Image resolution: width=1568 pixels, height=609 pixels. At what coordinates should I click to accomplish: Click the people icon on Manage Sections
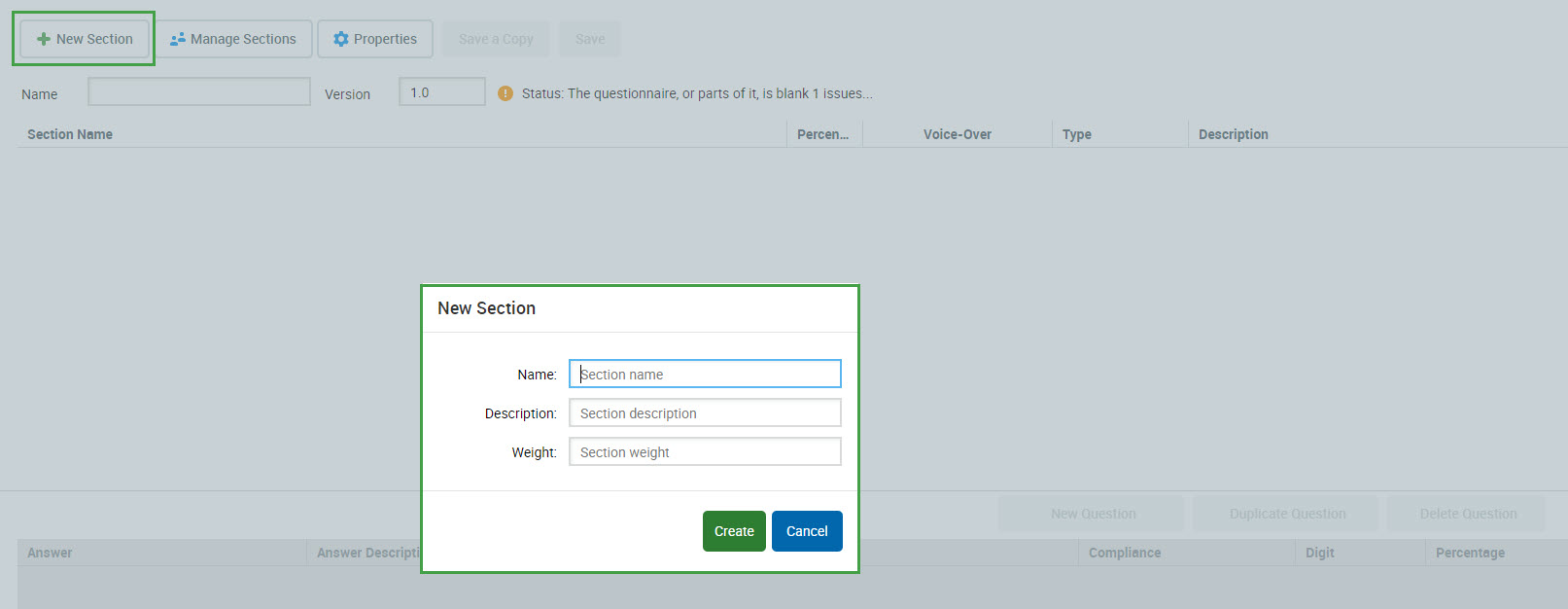177,39
